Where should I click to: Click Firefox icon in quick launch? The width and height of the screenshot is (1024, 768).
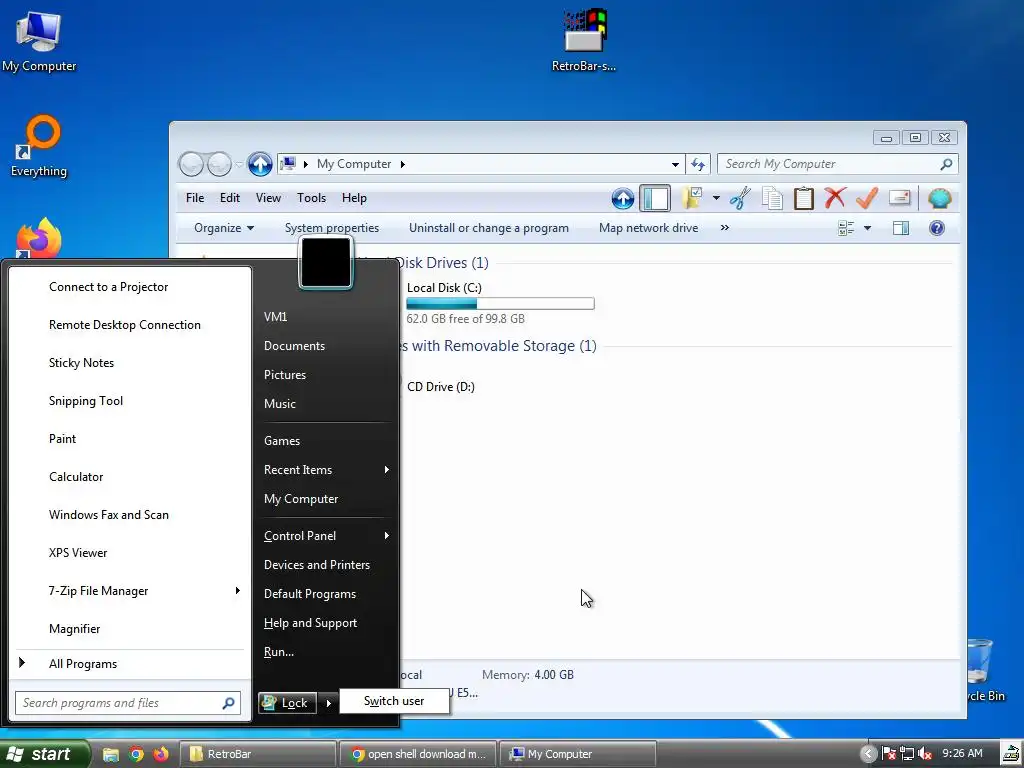coord(161,754)
